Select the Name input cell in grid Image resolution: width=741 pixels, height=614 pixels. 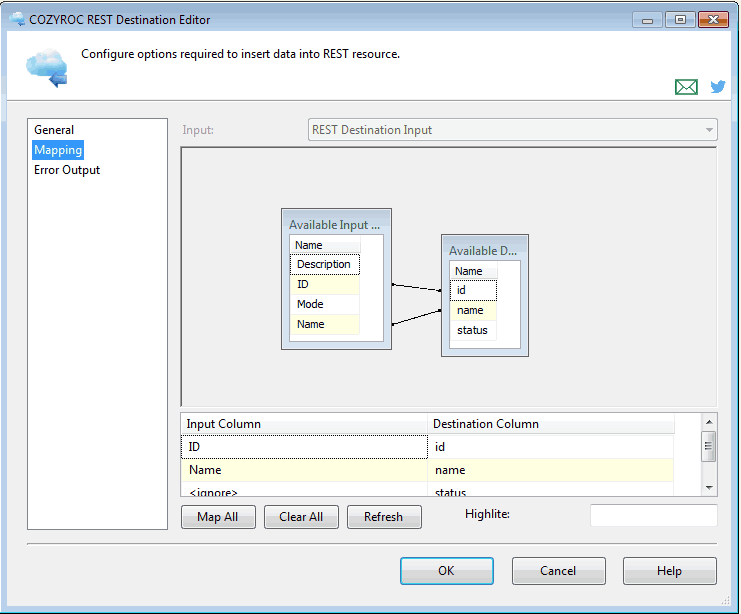coord(304,470)
